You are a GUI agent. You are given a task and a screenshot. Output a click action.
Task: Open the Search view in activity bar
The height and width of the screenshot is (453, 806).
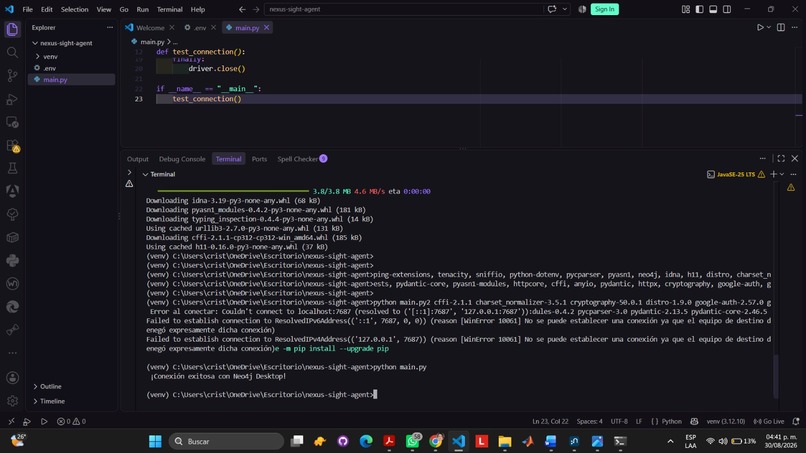tap(12, 52)
